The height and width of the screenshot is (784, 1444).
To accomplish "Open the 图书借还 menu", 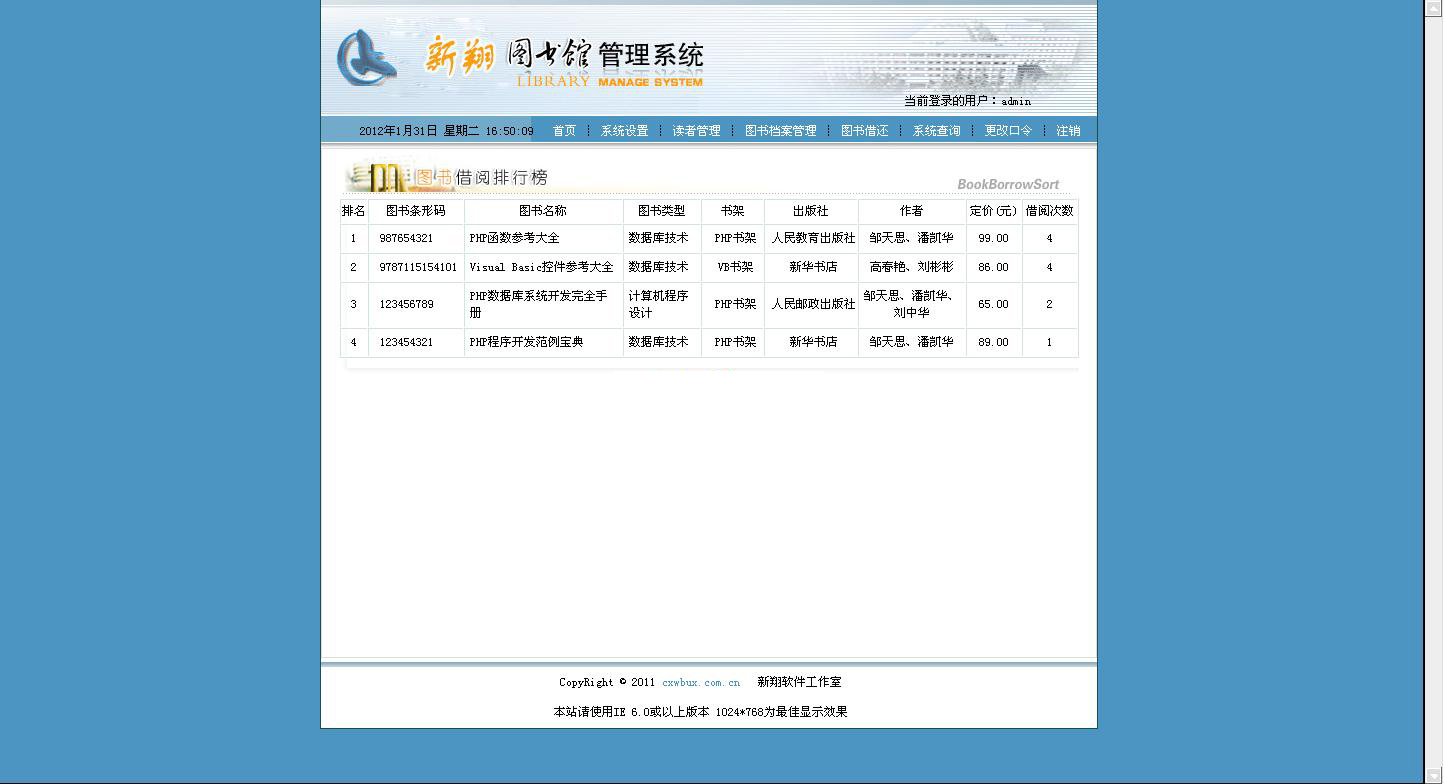I will [x=864, y=131].
